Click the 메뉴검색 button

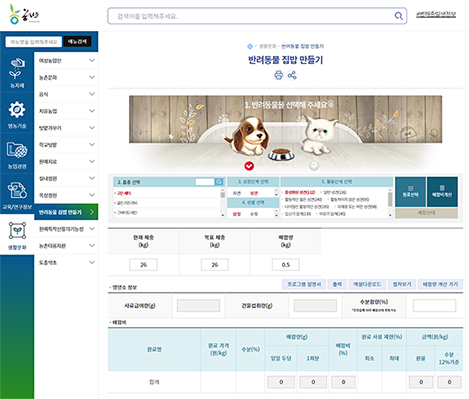[77, 41]
